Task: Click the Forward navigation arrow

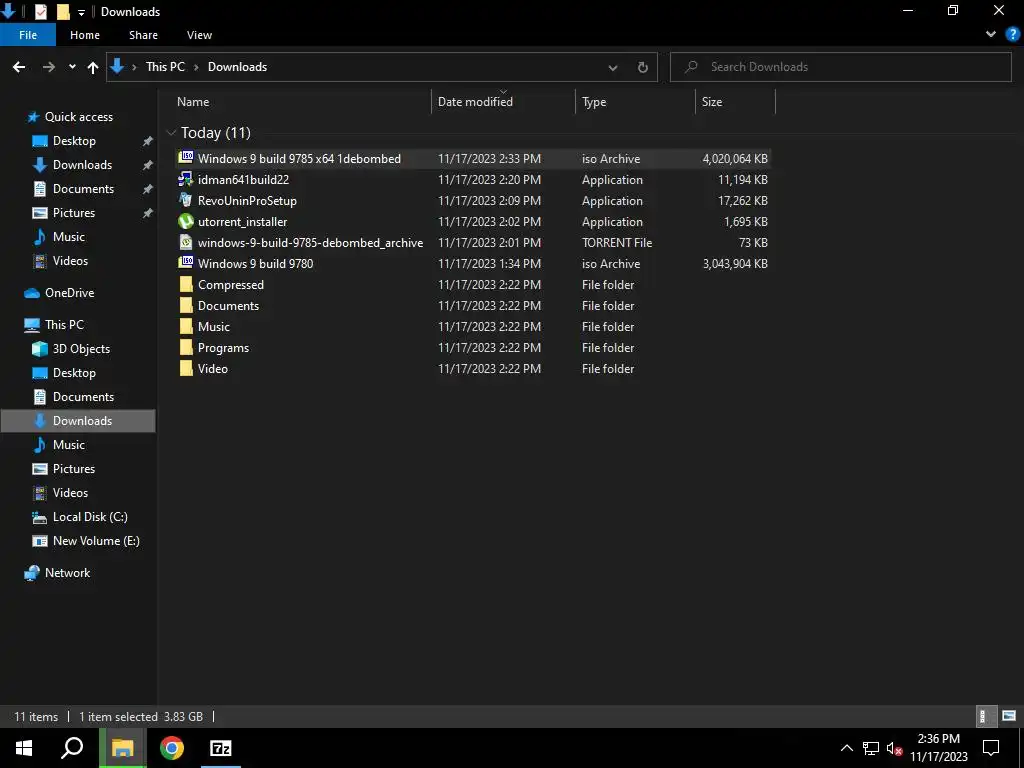Action: 48,67
